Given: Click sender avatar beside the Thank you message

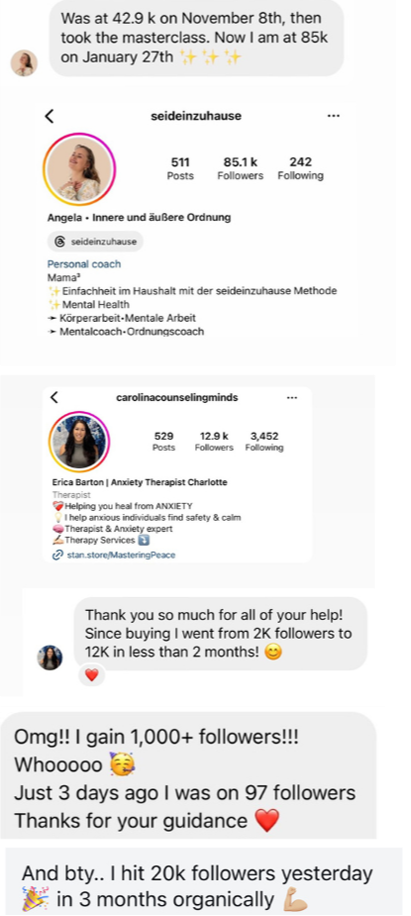Looking at the screenshot, I should [x=50, y=657].
